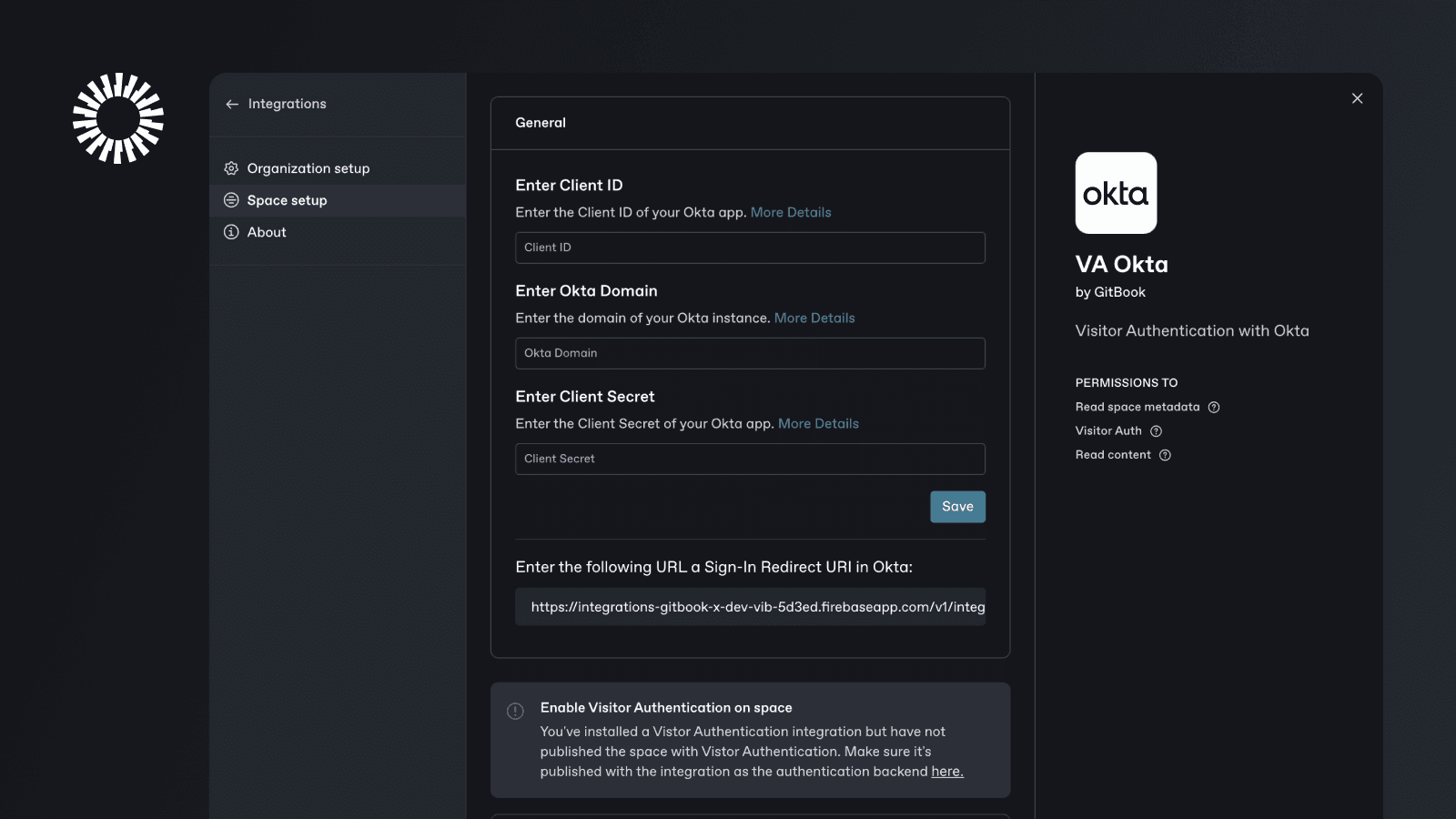Open More Details for Client ID
This screenshot has height=819, width=1456.
[x=791, y=212]
